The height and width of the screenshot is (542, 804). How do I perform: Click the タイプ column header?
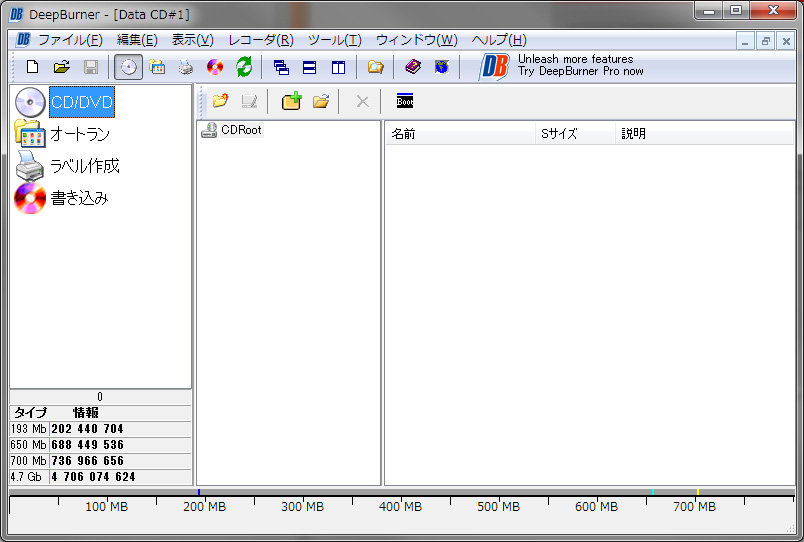tap(31, 412)
